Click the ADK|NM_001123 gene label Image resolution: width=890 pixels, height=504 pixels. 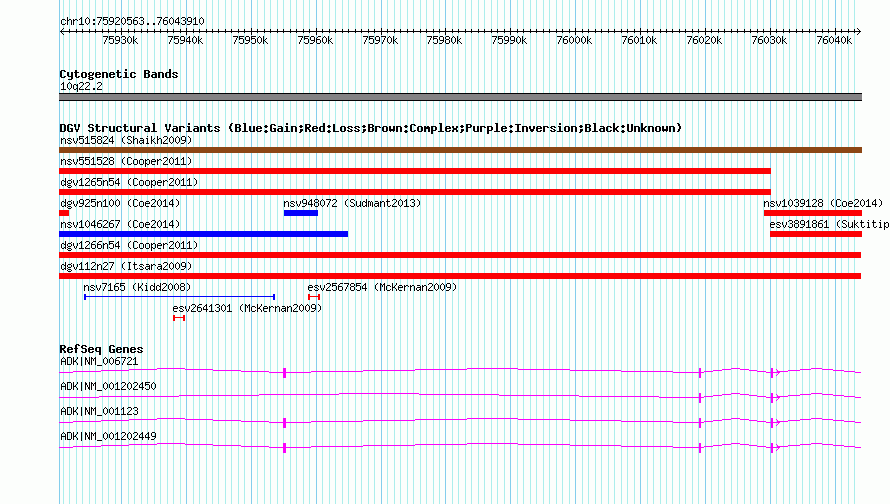pos(99,411)
